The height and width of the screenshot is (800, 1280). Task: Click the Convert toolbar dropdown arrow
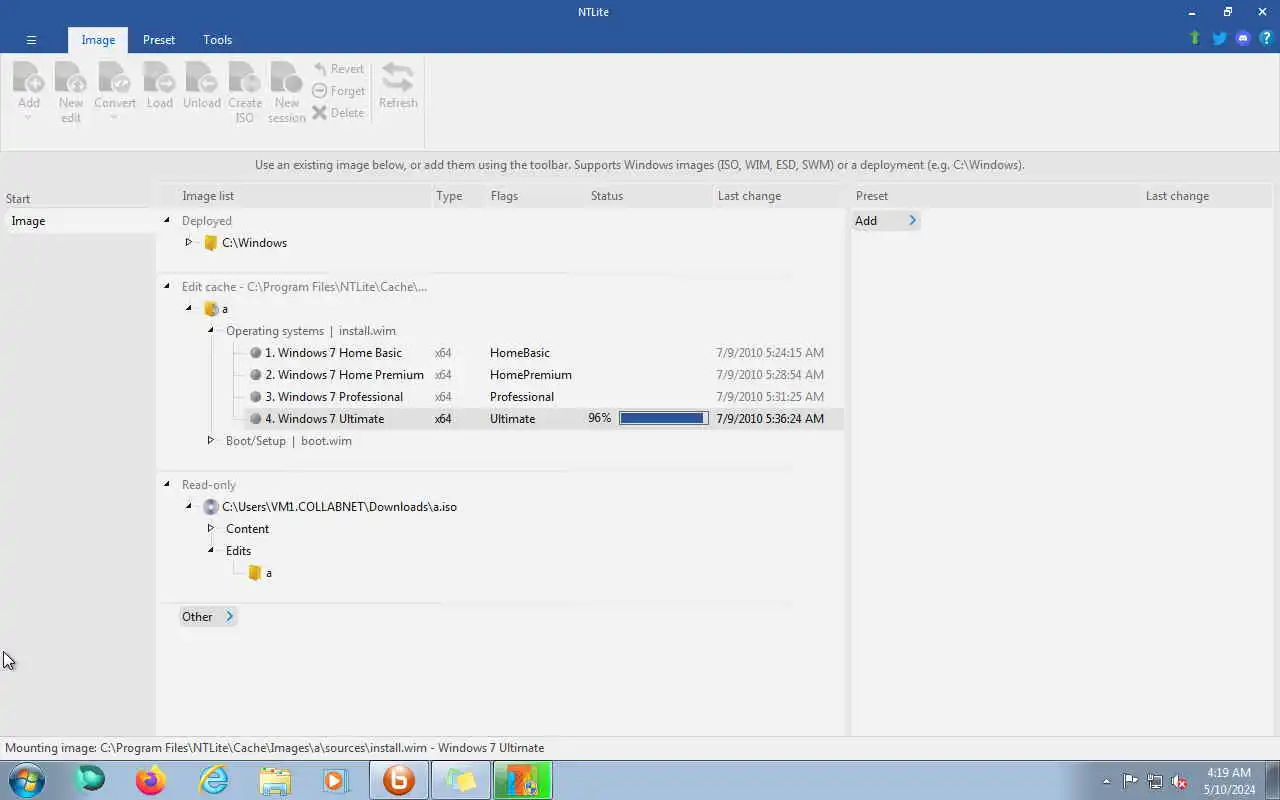(x=115, y=118)
